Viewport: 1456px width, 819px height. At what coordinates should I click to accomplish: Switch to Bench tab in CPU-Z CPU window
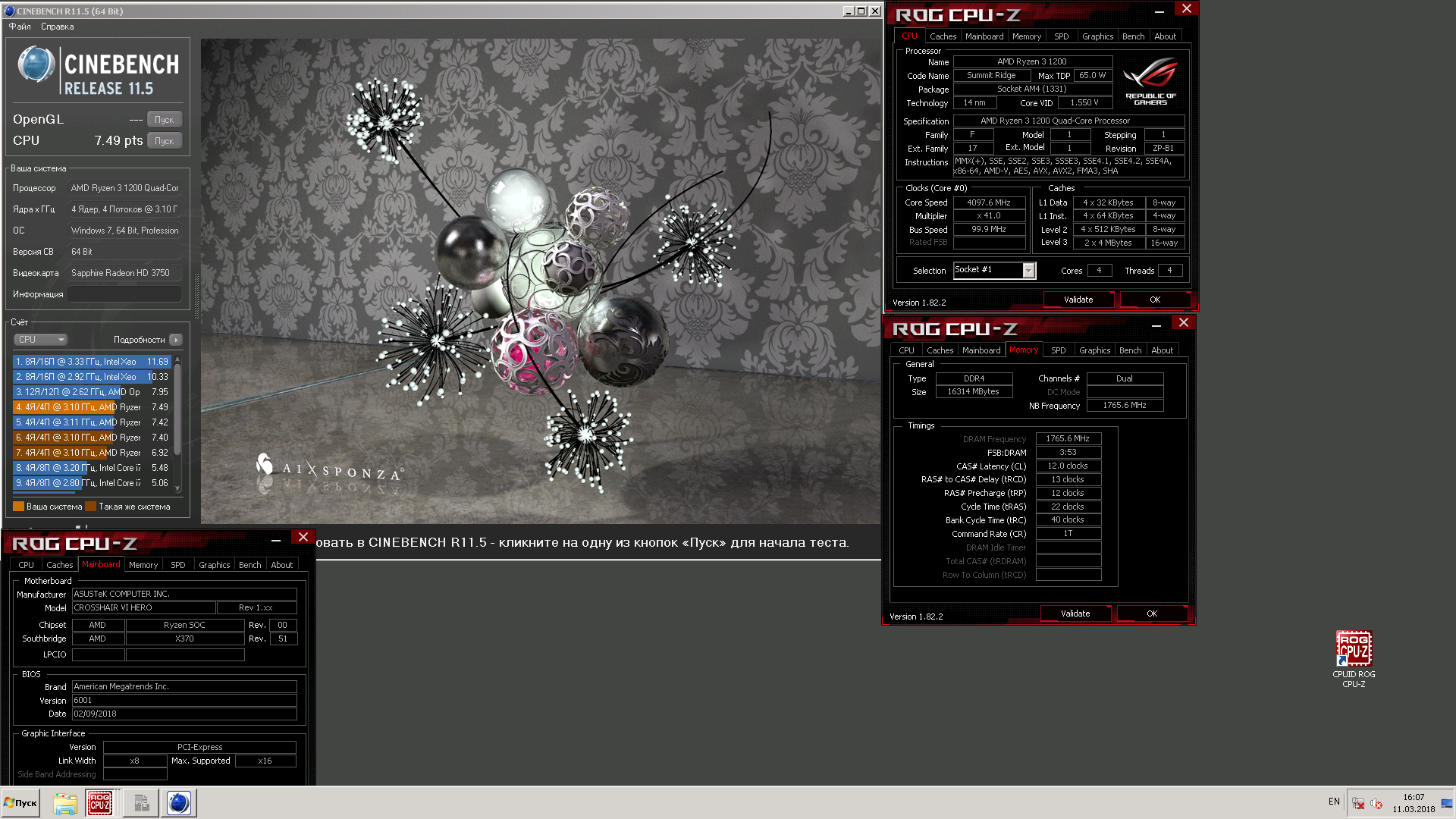1133,36
